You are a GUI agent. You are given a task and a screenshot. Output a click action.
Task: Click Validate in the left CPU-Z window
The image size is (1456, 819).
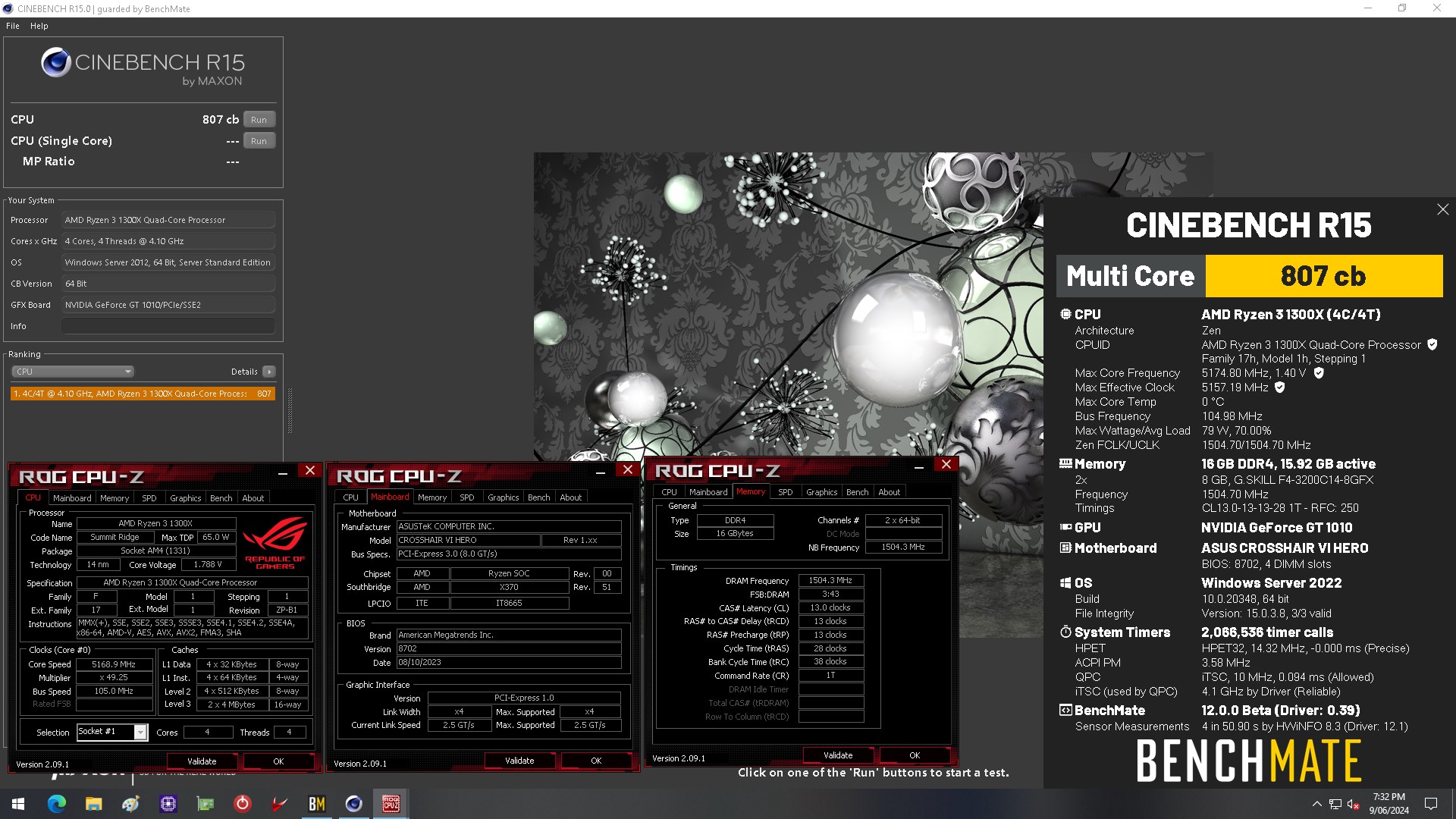[x=202, y=761]
